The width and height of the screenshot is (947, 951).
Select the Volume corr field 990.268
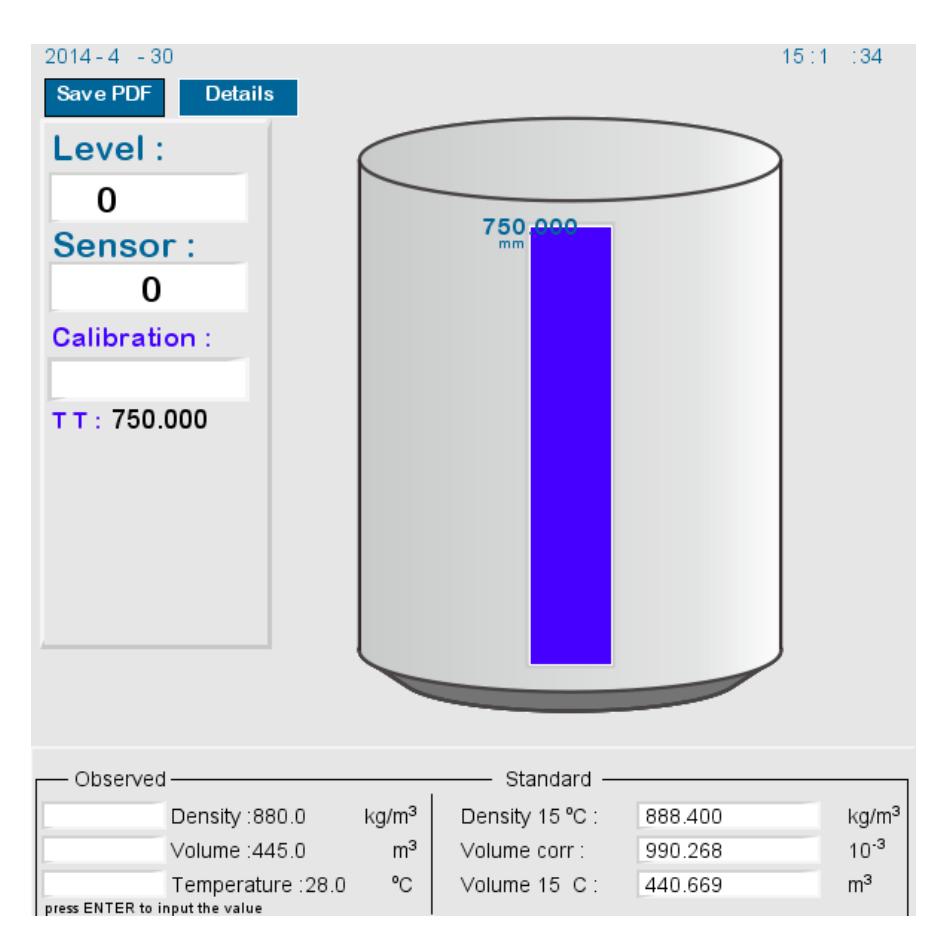[728, 850]
